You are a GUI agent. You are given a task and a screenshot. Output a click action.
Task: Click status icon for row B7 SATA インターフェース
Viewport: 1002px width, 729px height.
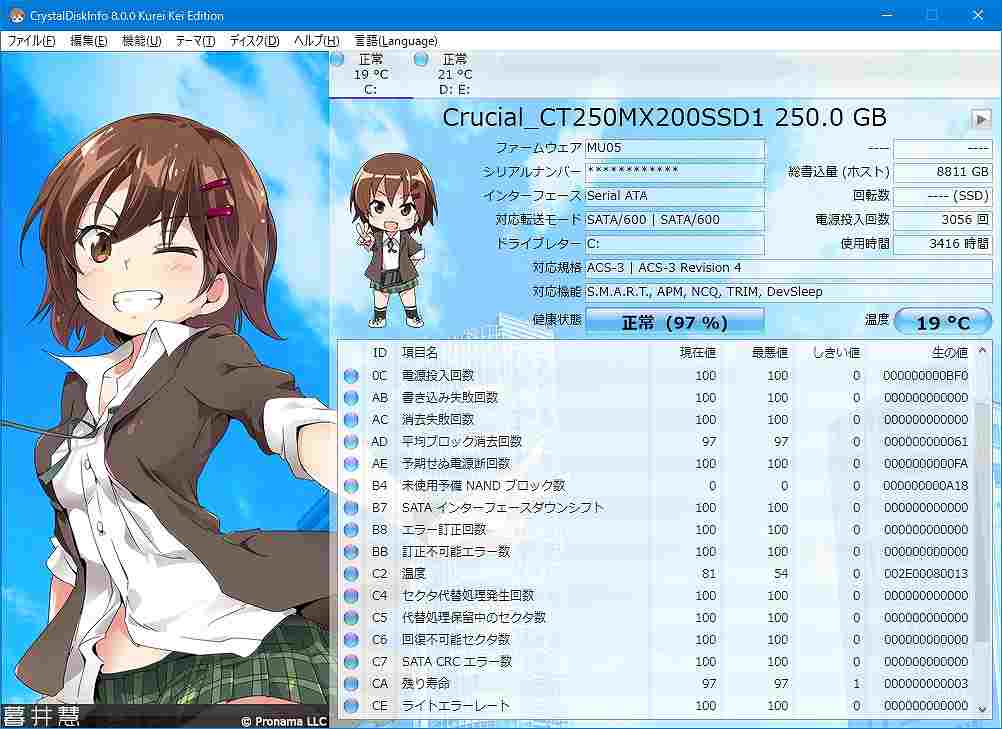pyautogui.click(x=351, y=508)
